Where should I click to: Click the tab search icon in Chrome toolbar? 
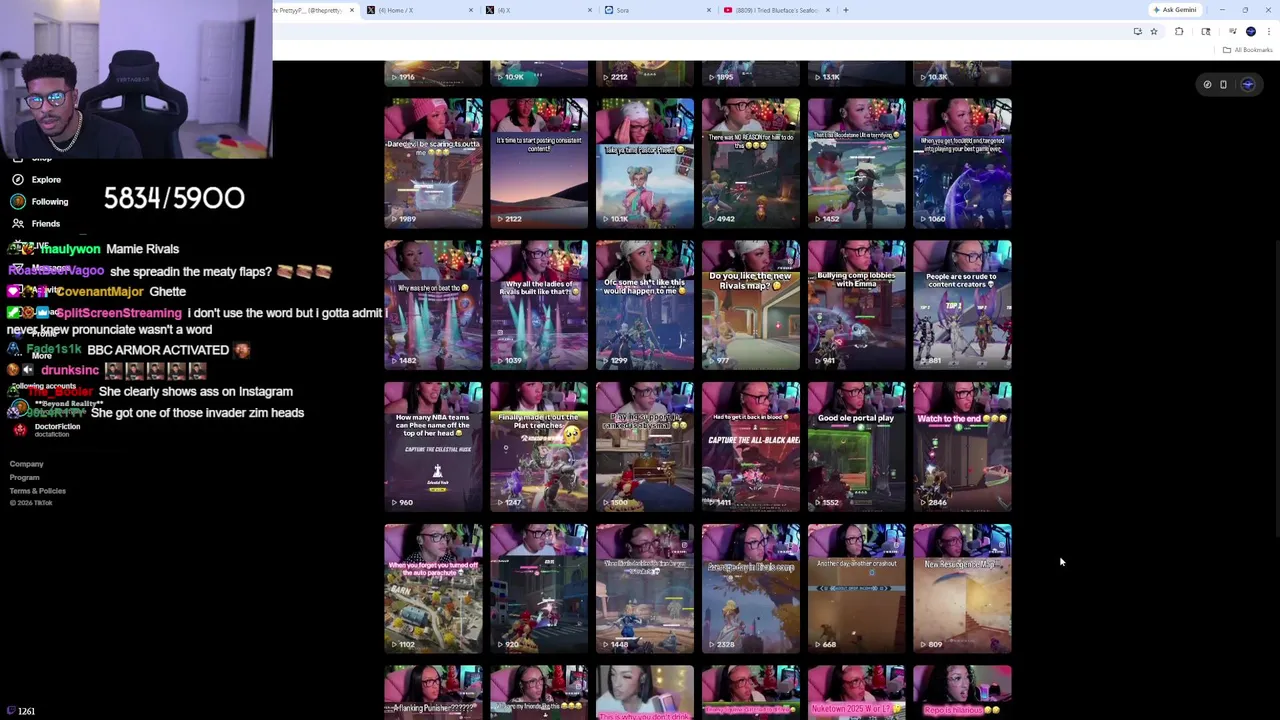(x=1206, y=32)
